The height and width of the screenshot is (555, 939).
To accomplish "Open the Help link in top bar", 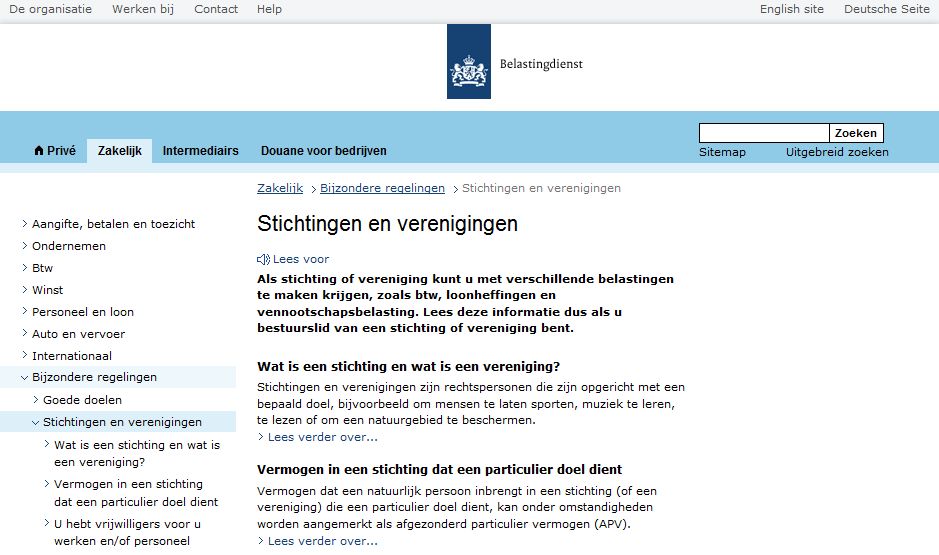I will (x=269, y=9).
